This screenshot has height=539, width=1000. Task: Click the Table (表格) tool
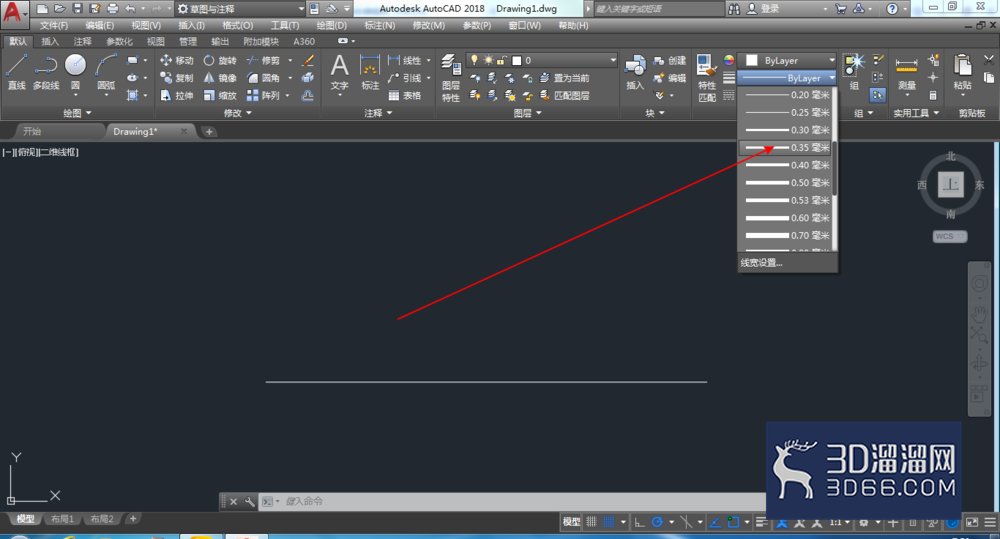coord(405,95)
